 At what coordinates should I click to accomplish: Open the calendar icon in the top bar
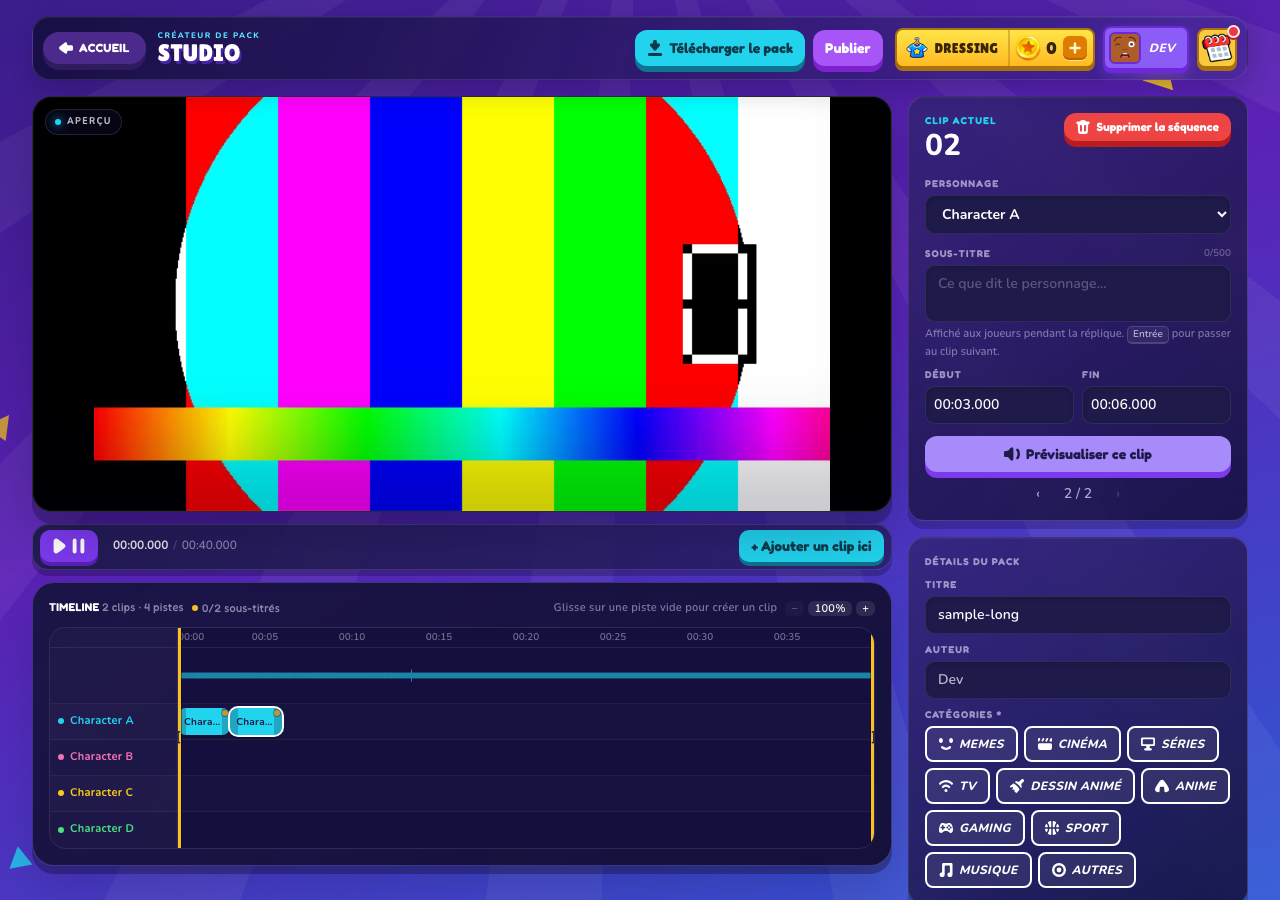(x=1217, y=49)
